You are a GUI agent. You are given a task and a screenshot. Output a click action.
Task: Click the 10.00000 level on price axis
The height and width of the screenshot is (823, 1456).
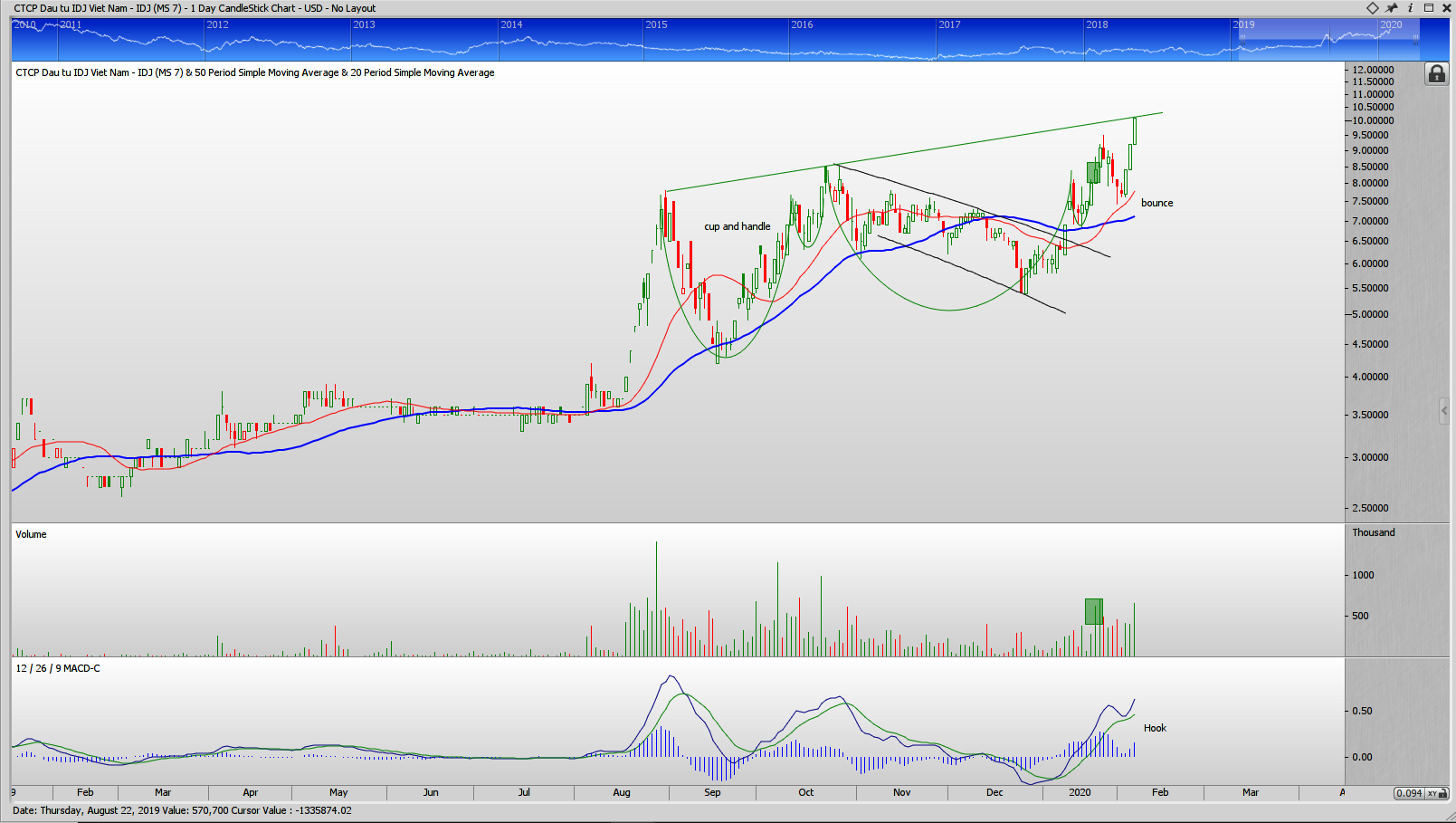tap(1373, 120)
